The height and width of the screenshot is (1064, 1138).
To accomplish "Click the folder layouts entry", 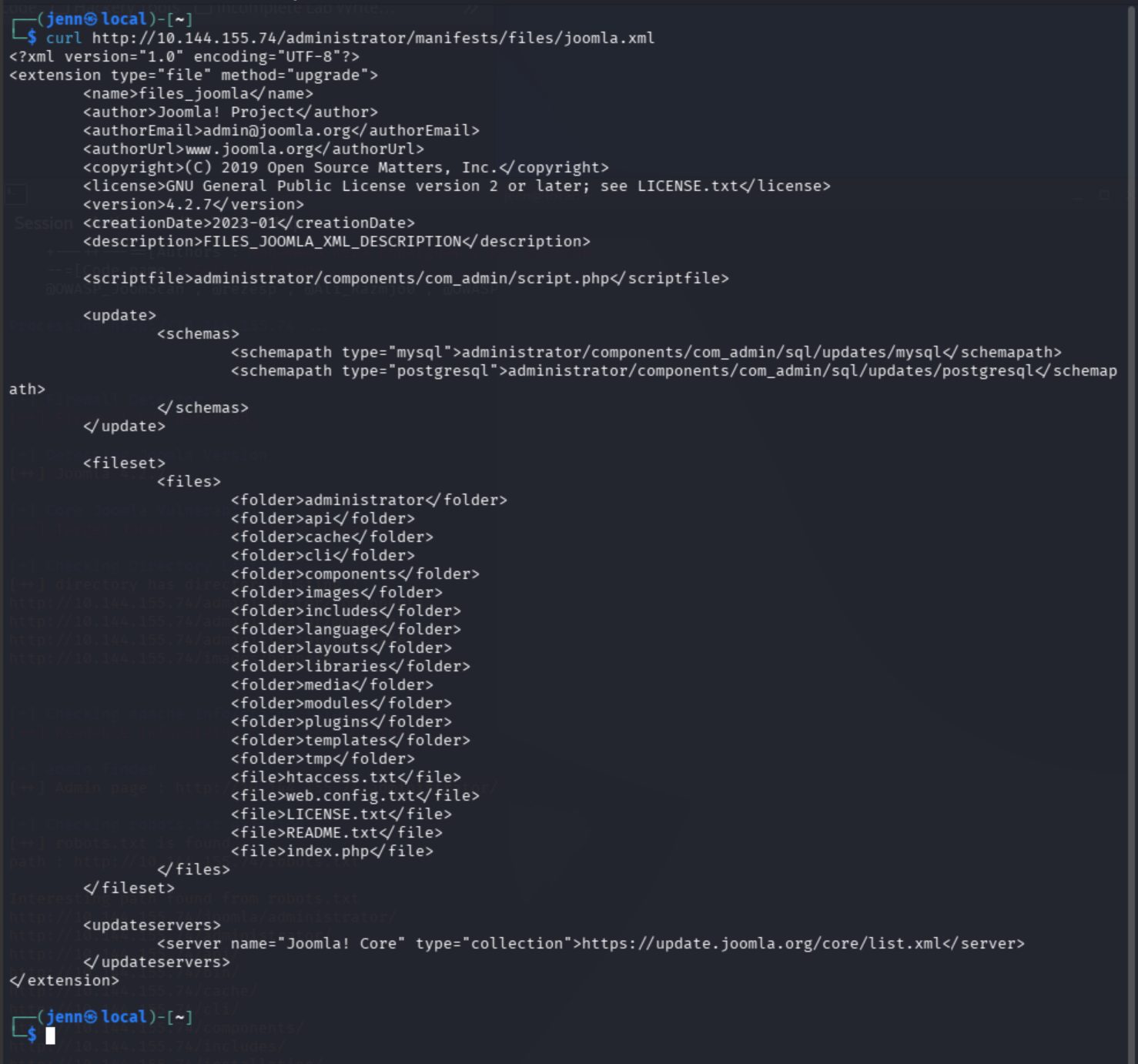I will point(341,647).
